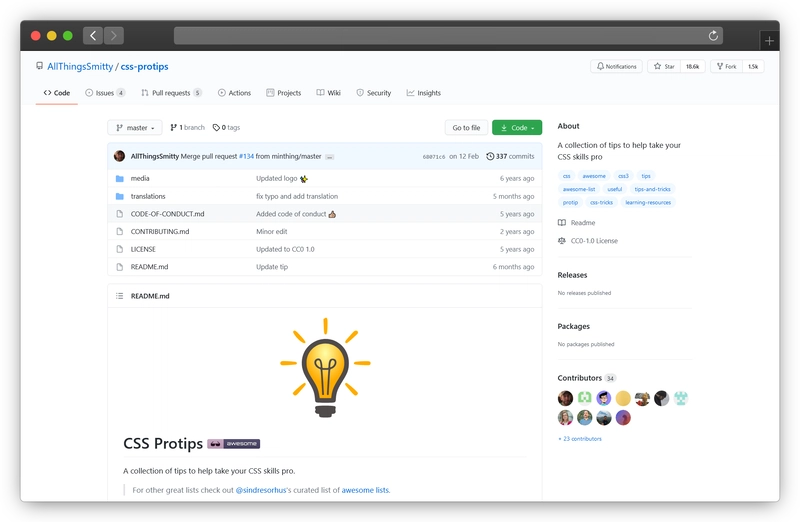The width and height of the screenshot is (800, 522).
Task: Click the browser forward arrow button
Action: coord(114,36)
